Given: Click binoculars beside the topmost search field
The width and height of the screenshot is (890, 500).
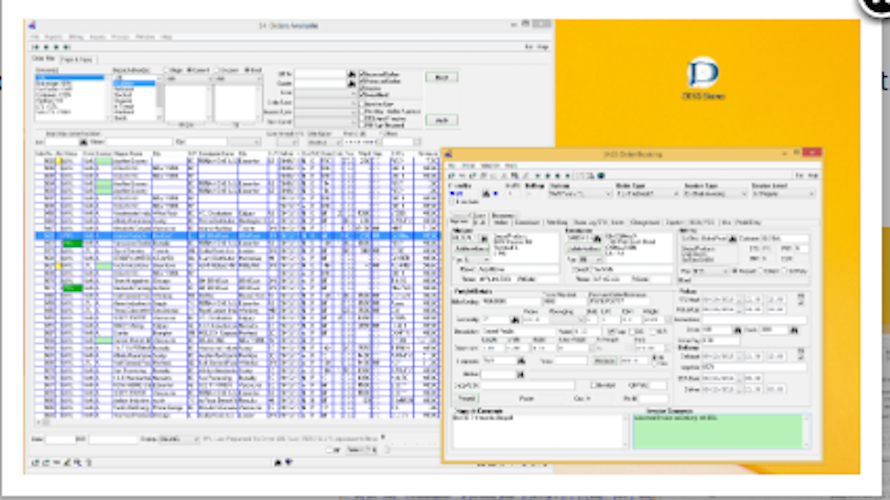Looking at the screenshot, I should tap(351, 74).
